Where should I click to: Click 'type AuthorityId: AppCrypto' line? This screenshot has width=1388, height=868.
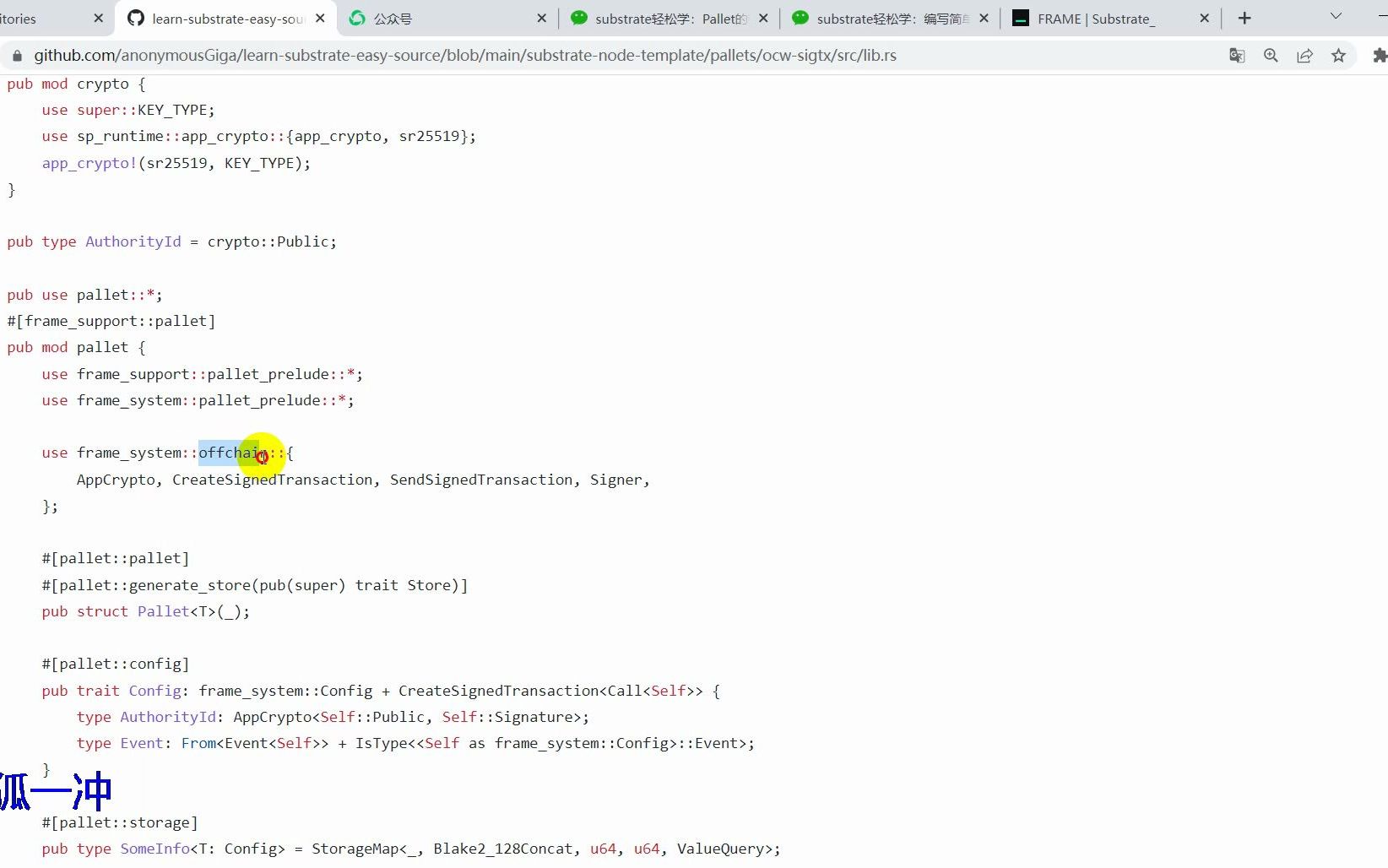pyautogui.click(x=333, y=717)
